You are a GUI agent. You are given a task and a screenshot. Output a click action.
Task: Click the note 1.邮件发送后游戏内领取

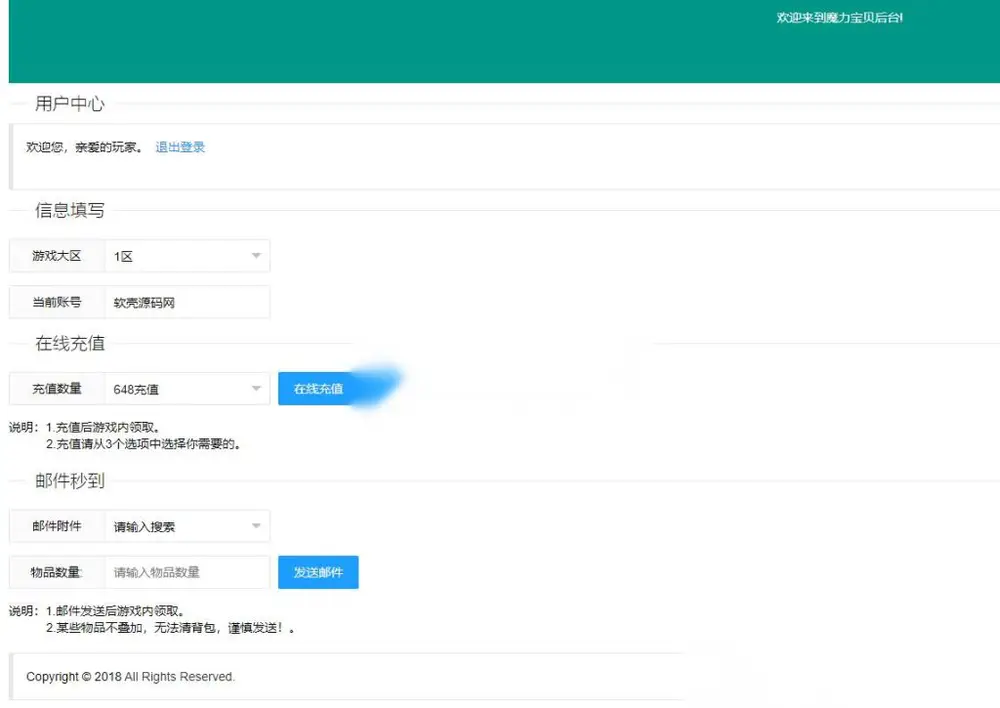coord(115,612)
